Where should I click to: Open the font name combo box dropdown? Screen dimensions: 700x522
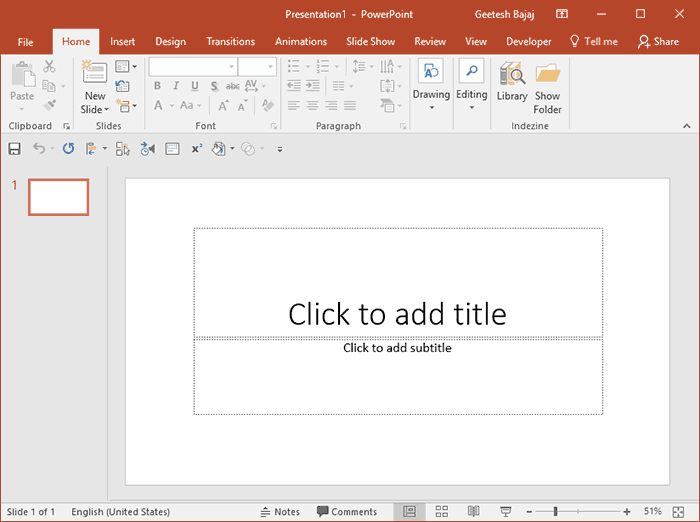(231, 67)
